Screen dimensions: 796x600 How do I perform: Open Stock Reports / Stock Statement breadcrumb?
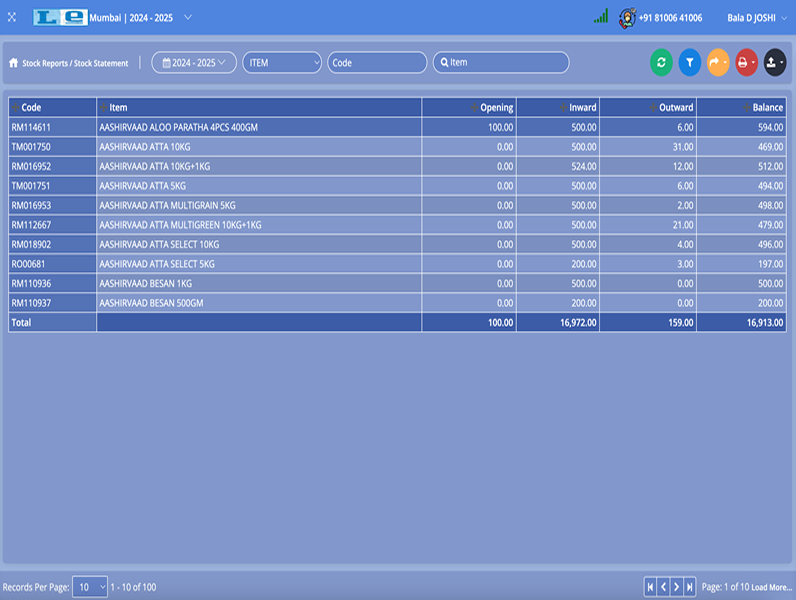click(75, 63)
